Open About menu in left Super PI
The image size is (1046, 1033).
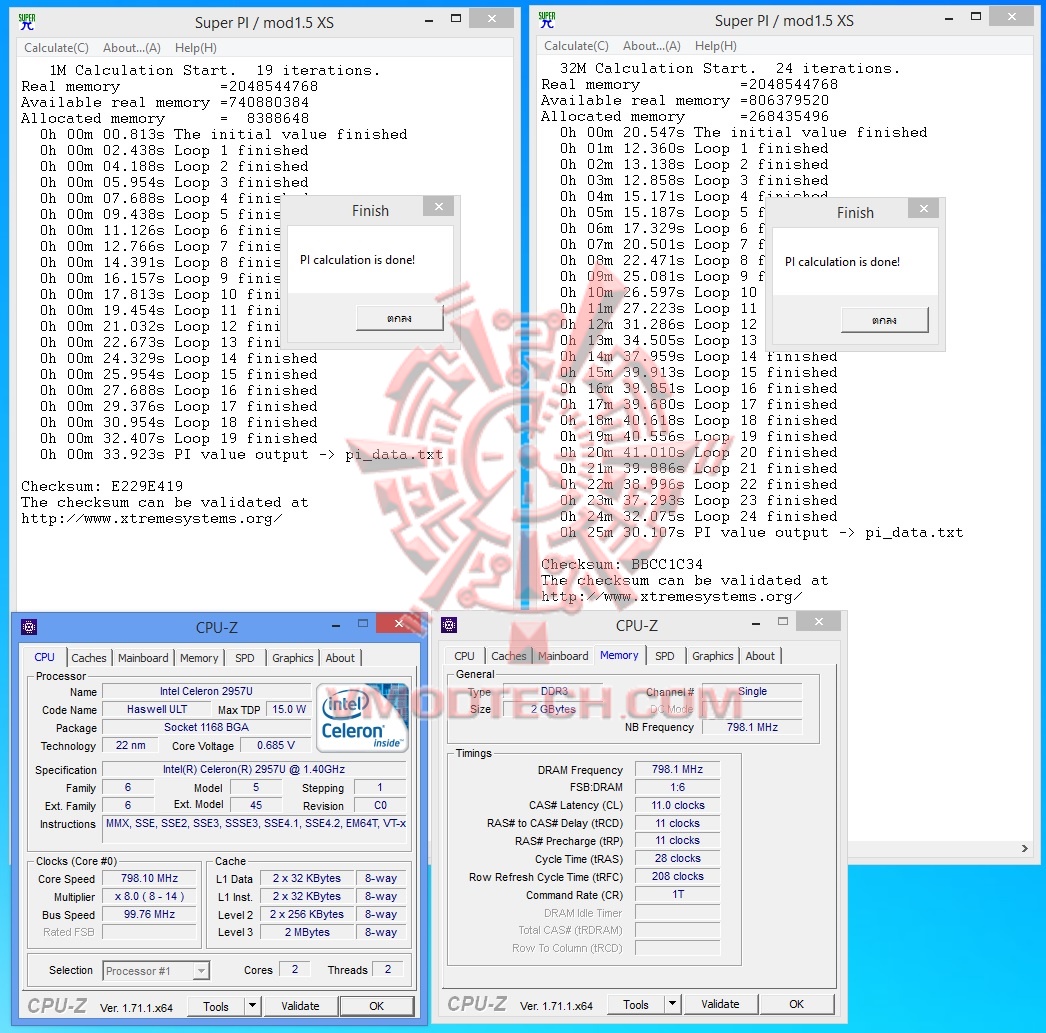coord(131,47)
